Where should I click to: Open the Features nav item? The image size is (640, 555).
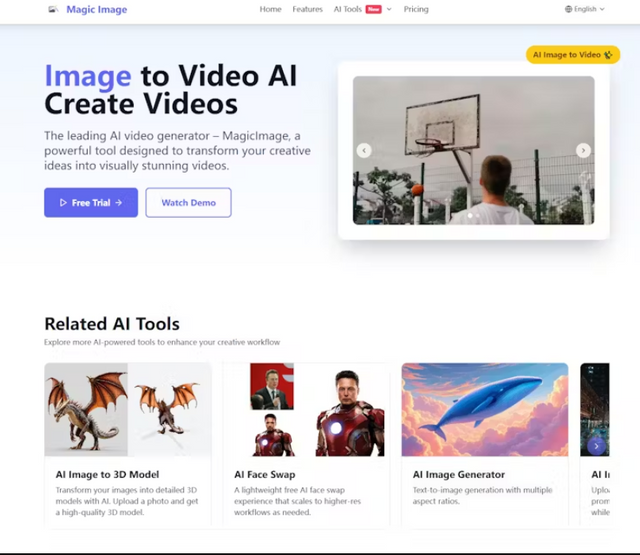[307, 9]
